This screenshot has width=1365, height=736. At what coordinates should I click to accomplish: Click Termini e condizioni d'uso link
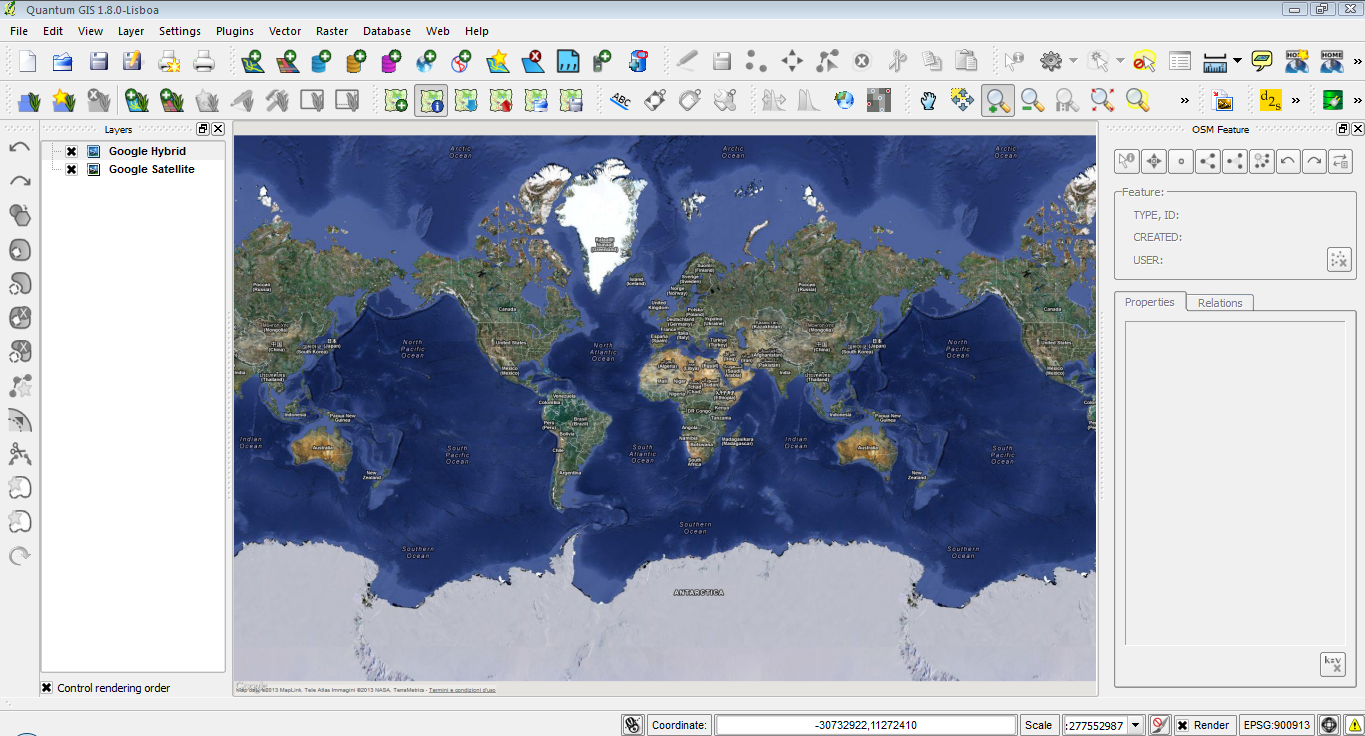(462, 690)
